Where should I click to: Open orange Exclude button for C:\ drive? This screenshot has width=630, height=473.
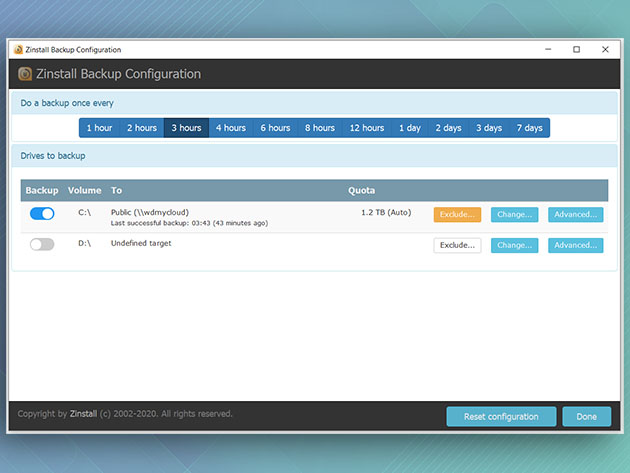tap(457, 215)
